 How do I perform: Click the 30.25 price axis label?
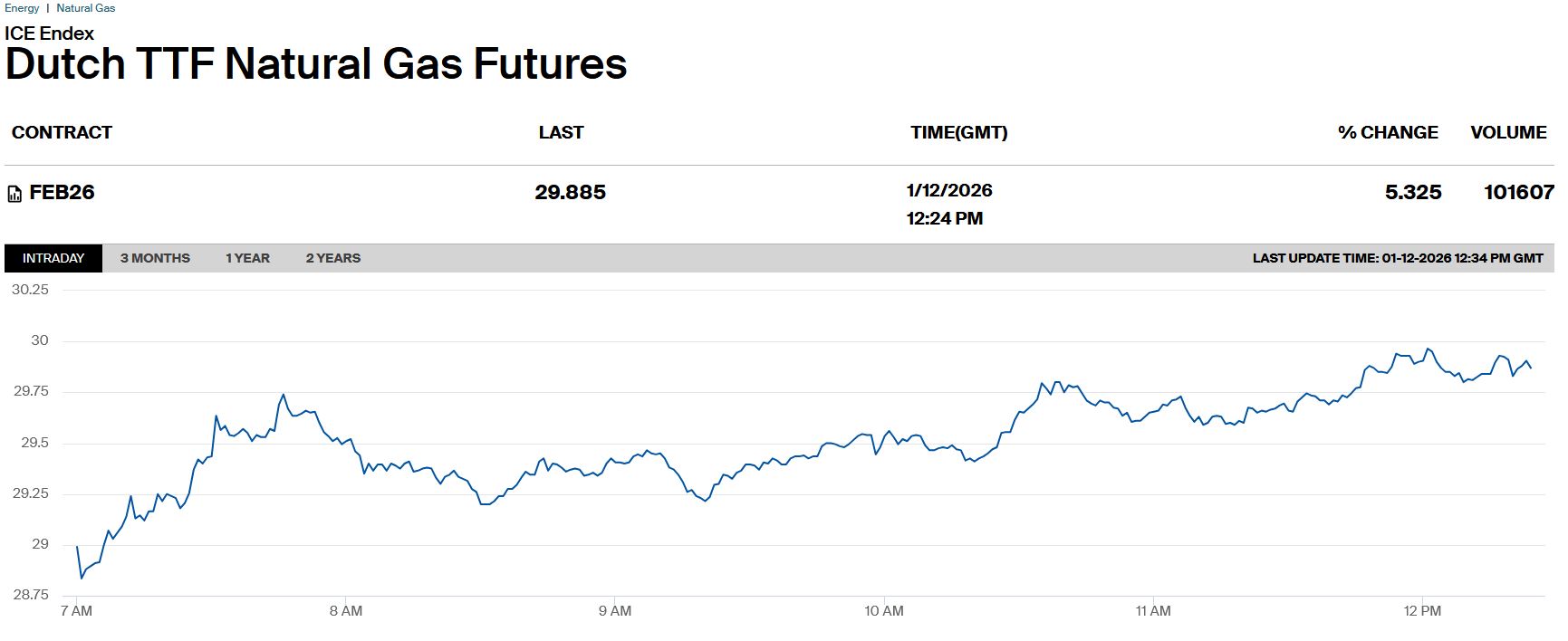pyautogui.click(x=30, y=290)
